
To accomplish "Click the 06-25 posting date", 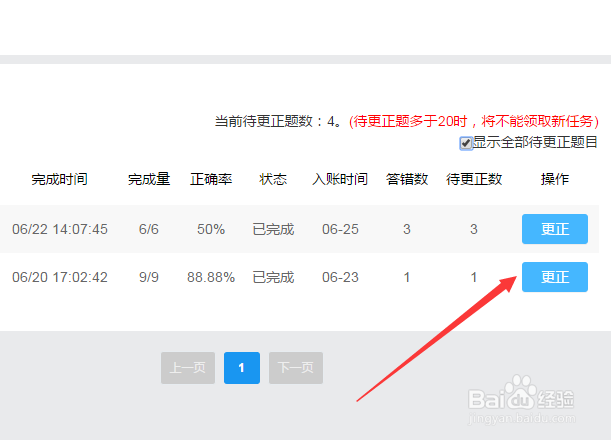I will click(x=340, y=229).
